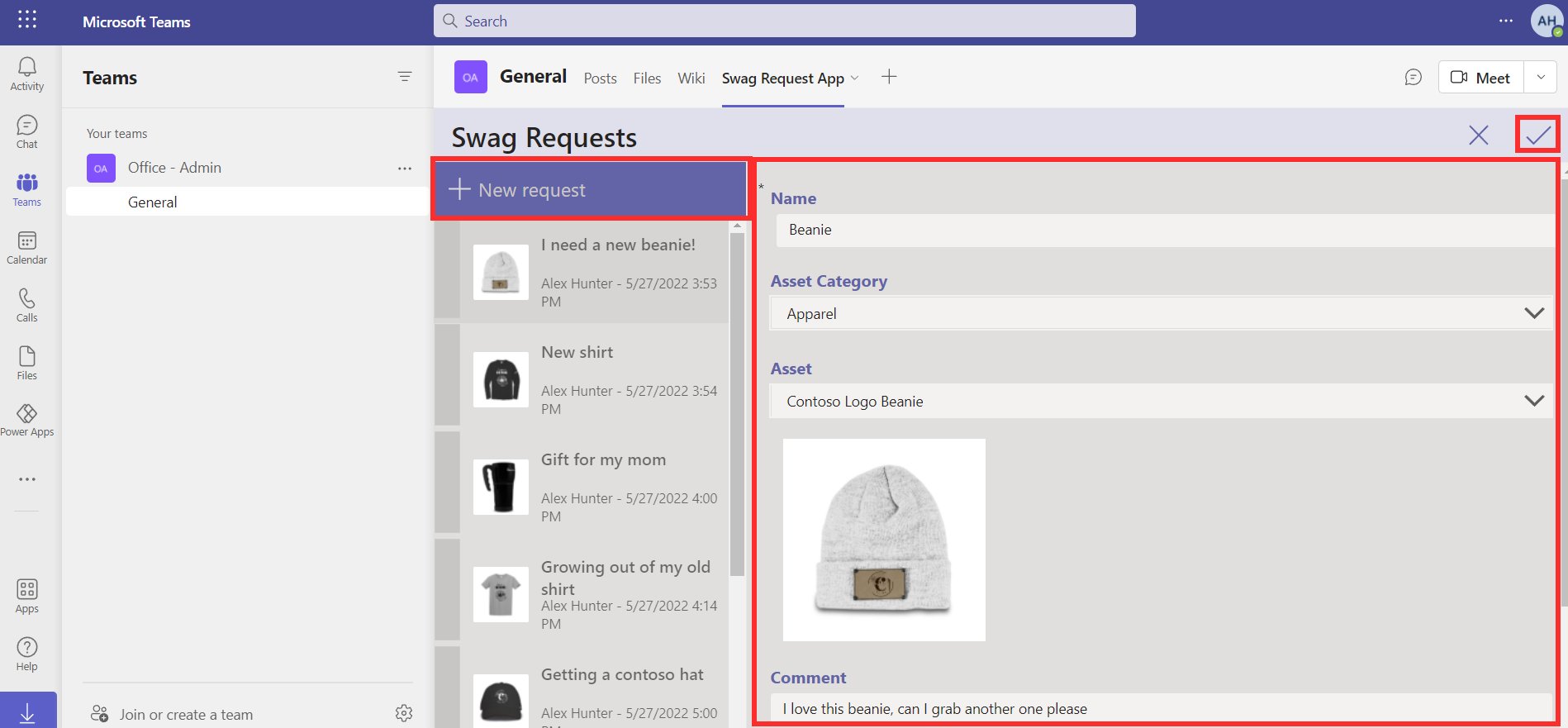Click the black cap thumbnail
The width and height of the screenshot is (1568, 728).
pyautogui.click(x=501, y=701)
